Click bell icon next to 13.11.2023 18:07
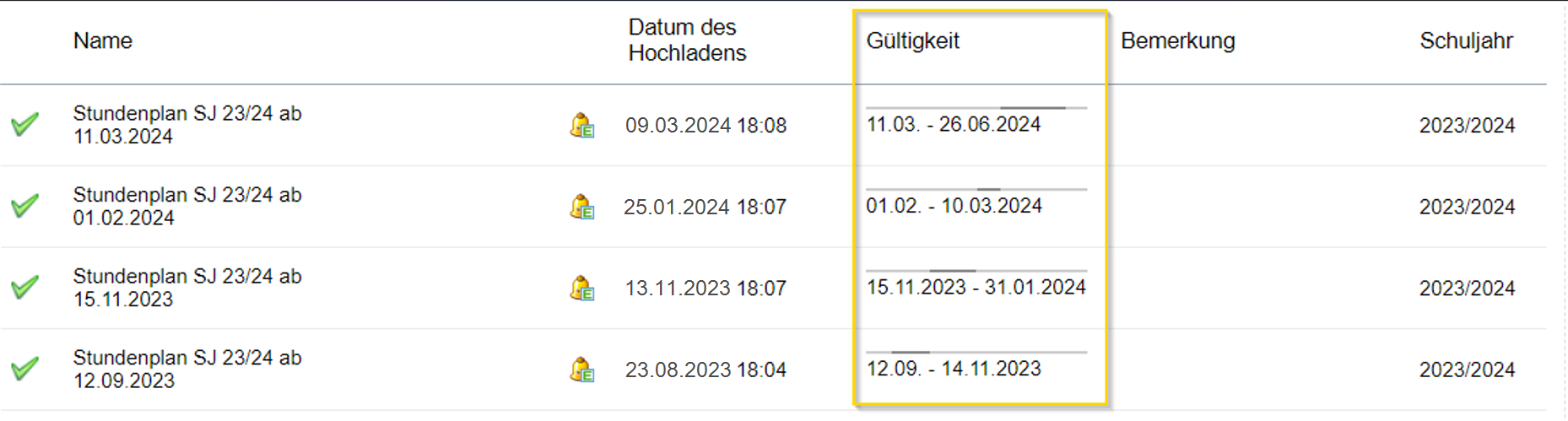Screen dimensions: 1568x421 coord(582,289)
